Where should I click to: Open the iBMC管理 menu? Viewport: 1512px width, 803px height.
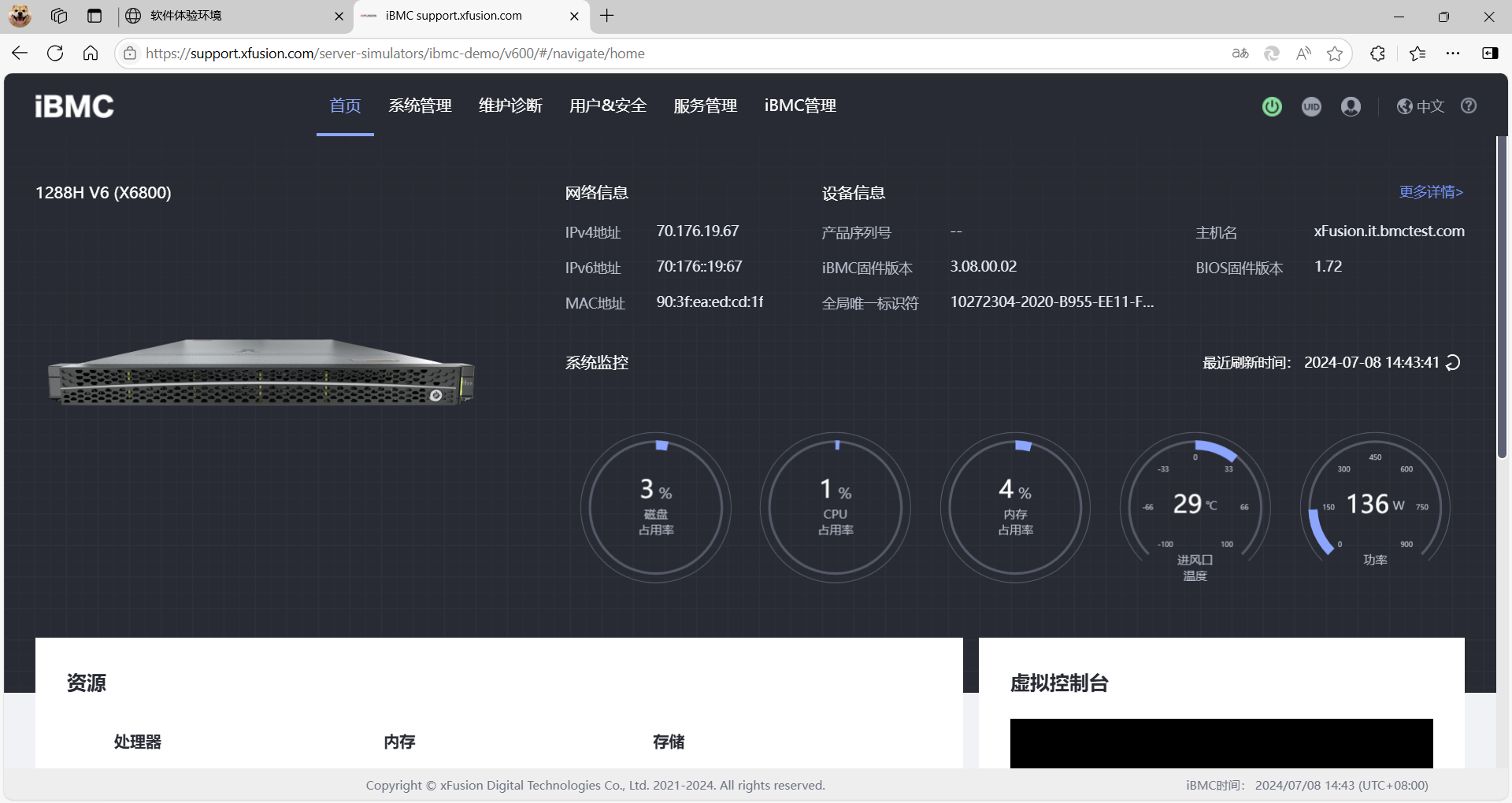[800, 105]
